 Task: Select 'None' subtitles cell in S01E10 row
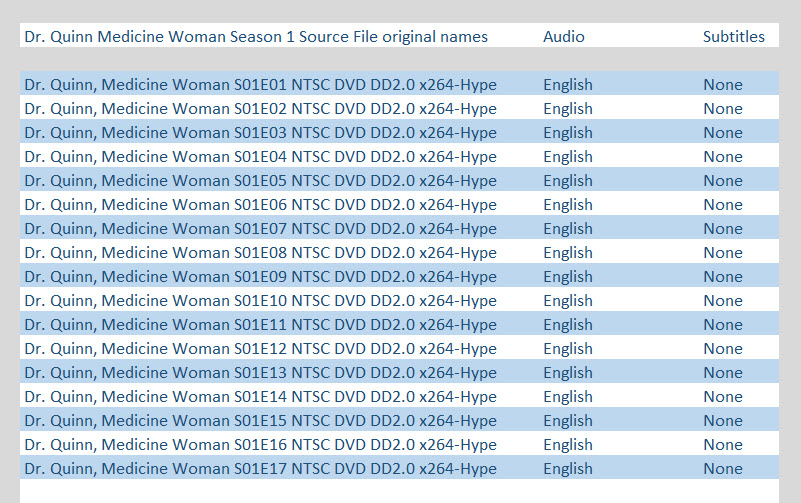[723, 301]
